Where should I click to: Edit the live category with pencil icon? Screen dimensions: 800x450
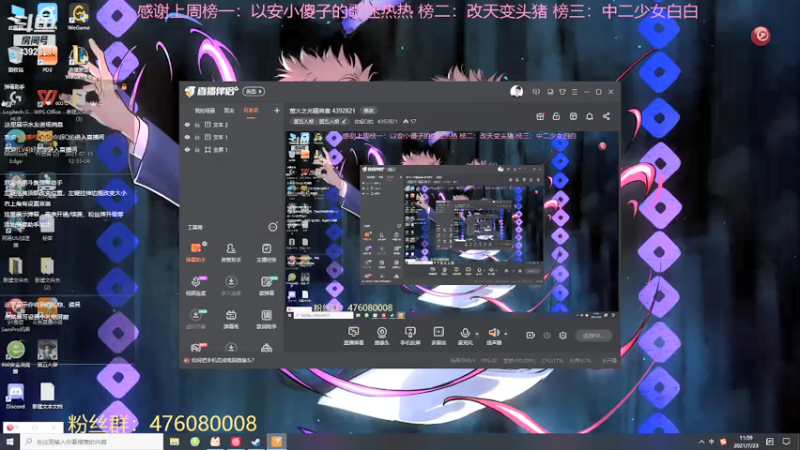click(344, 122)
